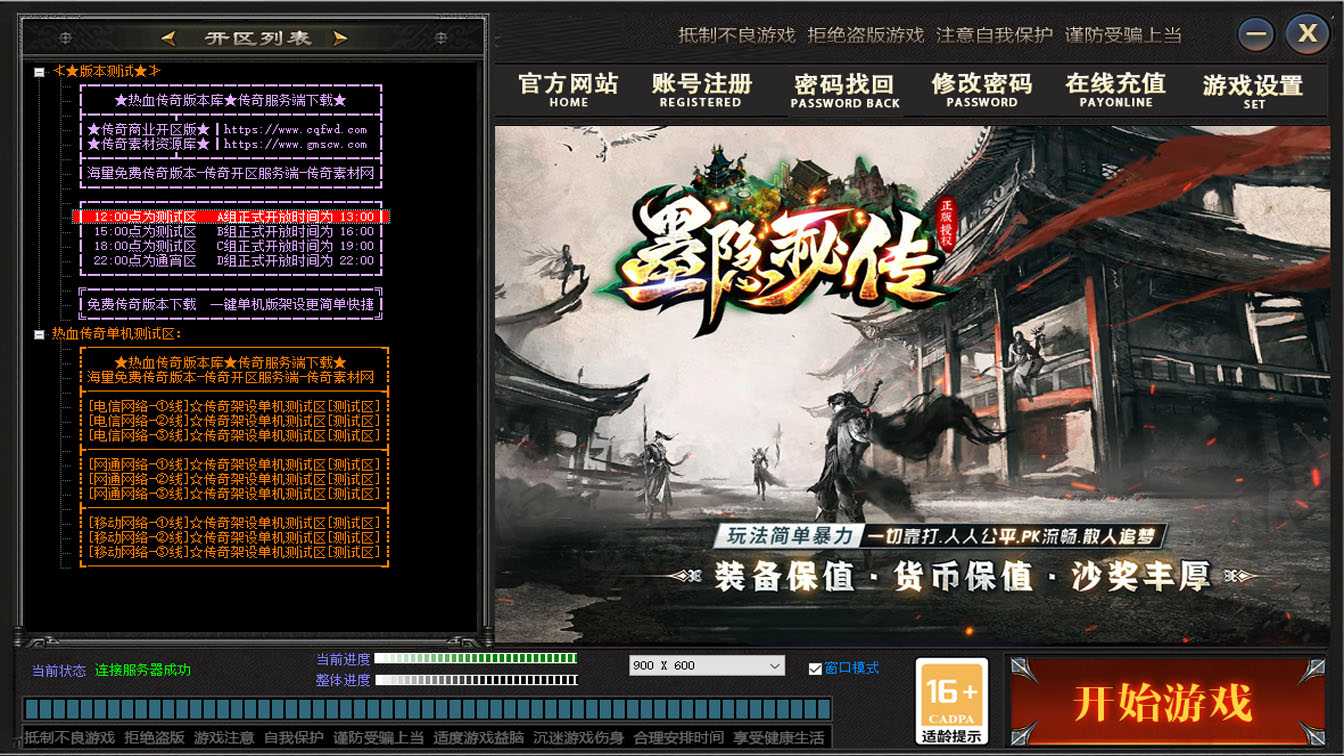1344x756 pixels.
Task: Click the right rivet ornament in server list header
Action: click(x=441, y=38)
